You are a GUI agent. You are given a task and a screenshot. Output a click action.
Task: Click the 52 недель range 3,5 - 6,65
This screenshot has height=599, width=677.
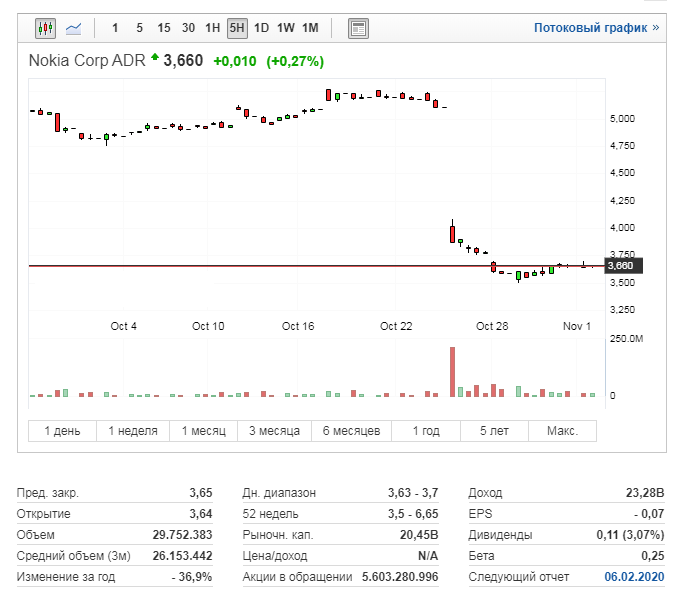click(x=413, y=514)
